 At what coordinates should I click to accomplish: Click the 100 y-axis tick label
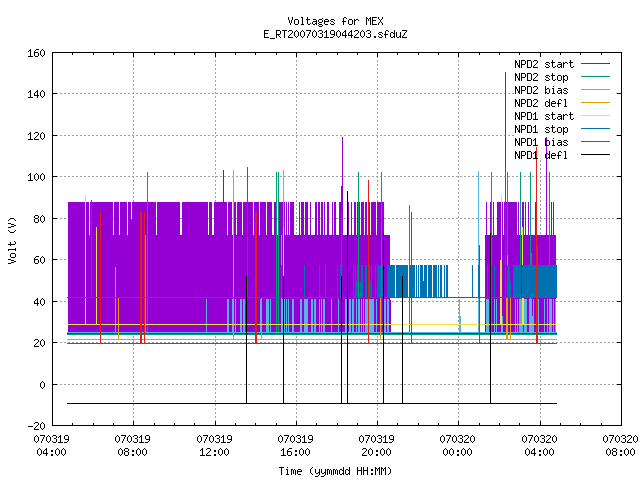pyautogui.click(x=36, y=177)
